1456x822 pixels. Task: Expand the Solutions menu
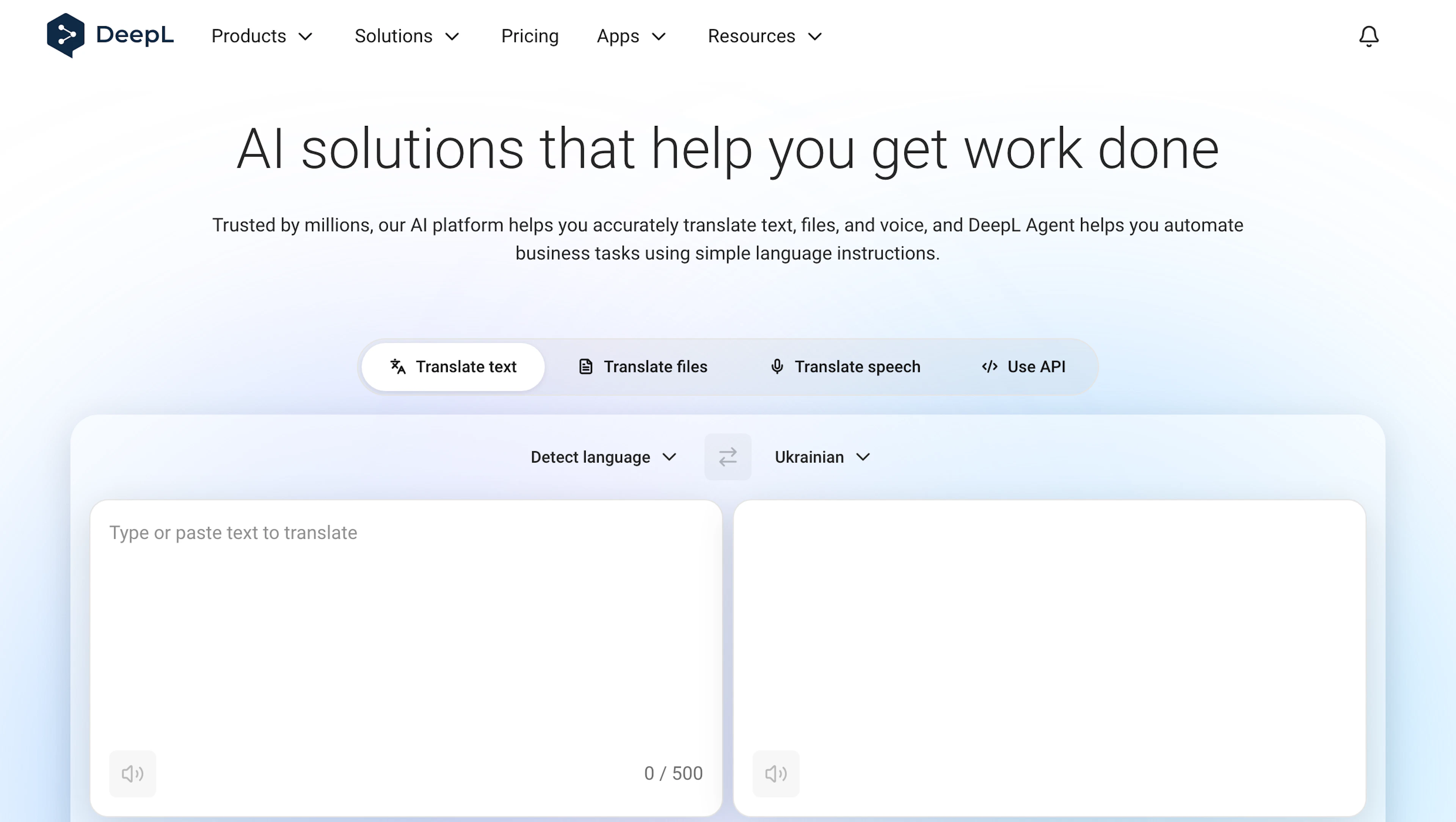pyautogui.click(x=407, y=36)
